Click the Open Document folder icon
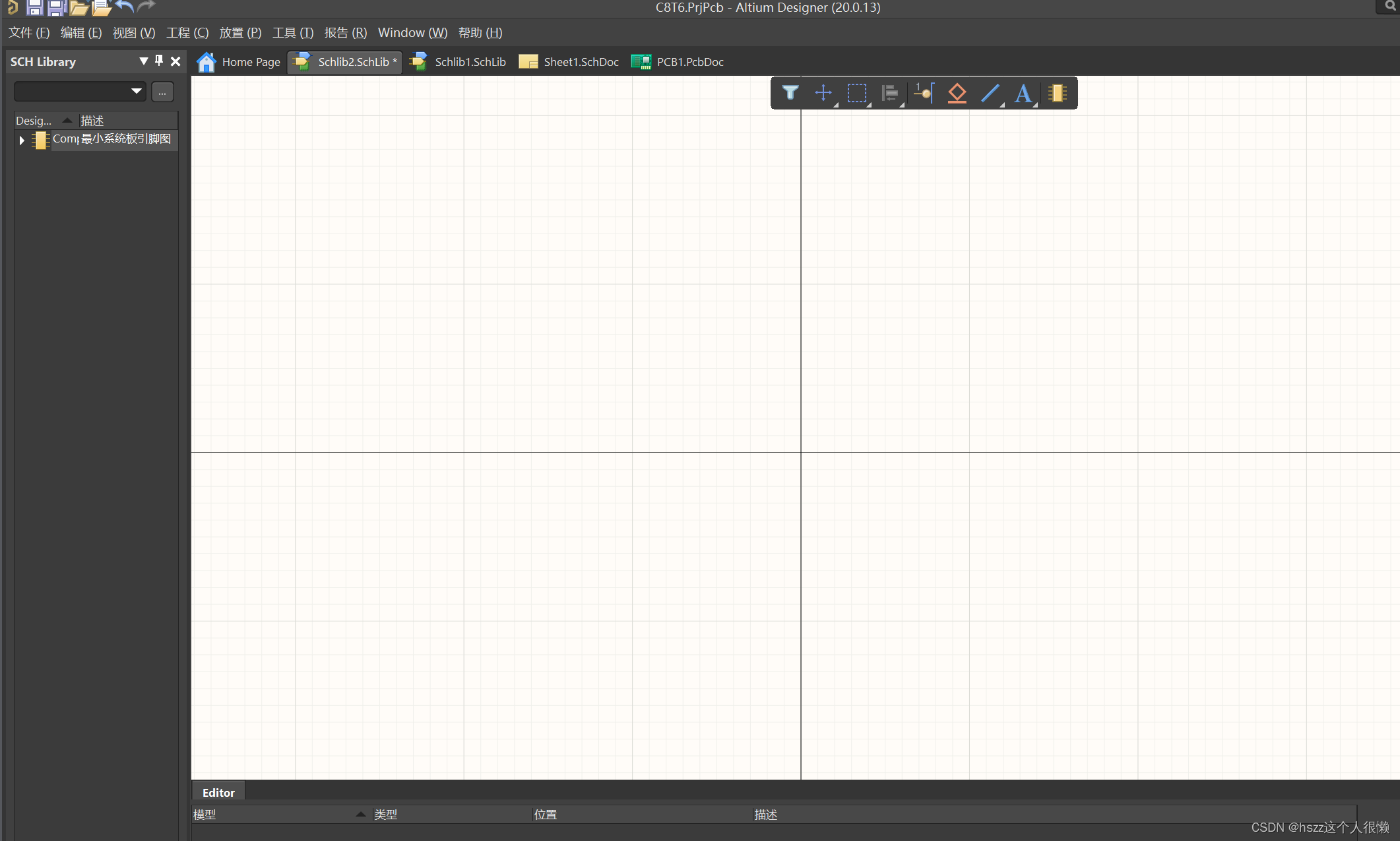The image size is (1400, 841). [x=79, y=7]
